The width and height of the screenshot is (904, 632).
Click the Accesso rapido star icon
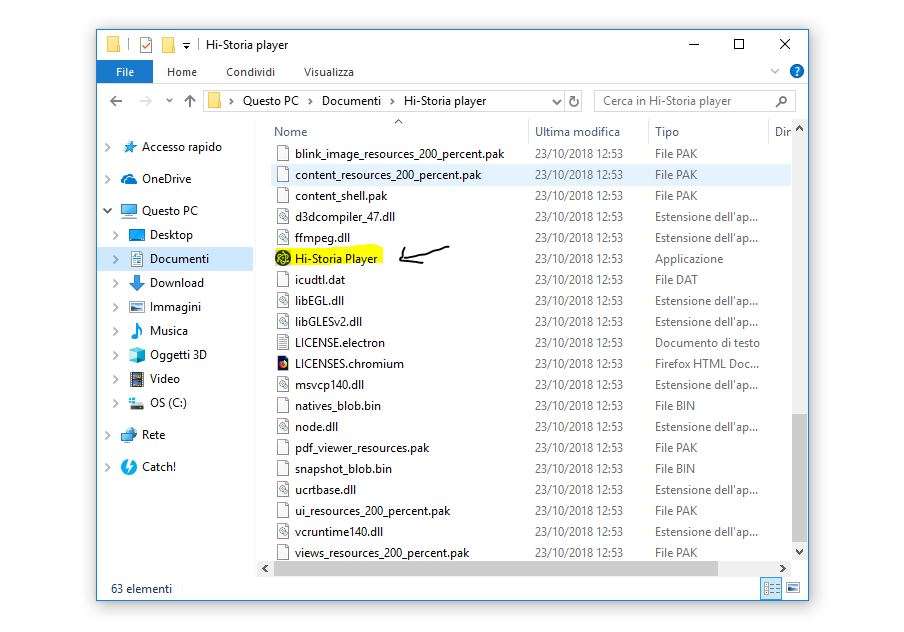click(130, 147)
